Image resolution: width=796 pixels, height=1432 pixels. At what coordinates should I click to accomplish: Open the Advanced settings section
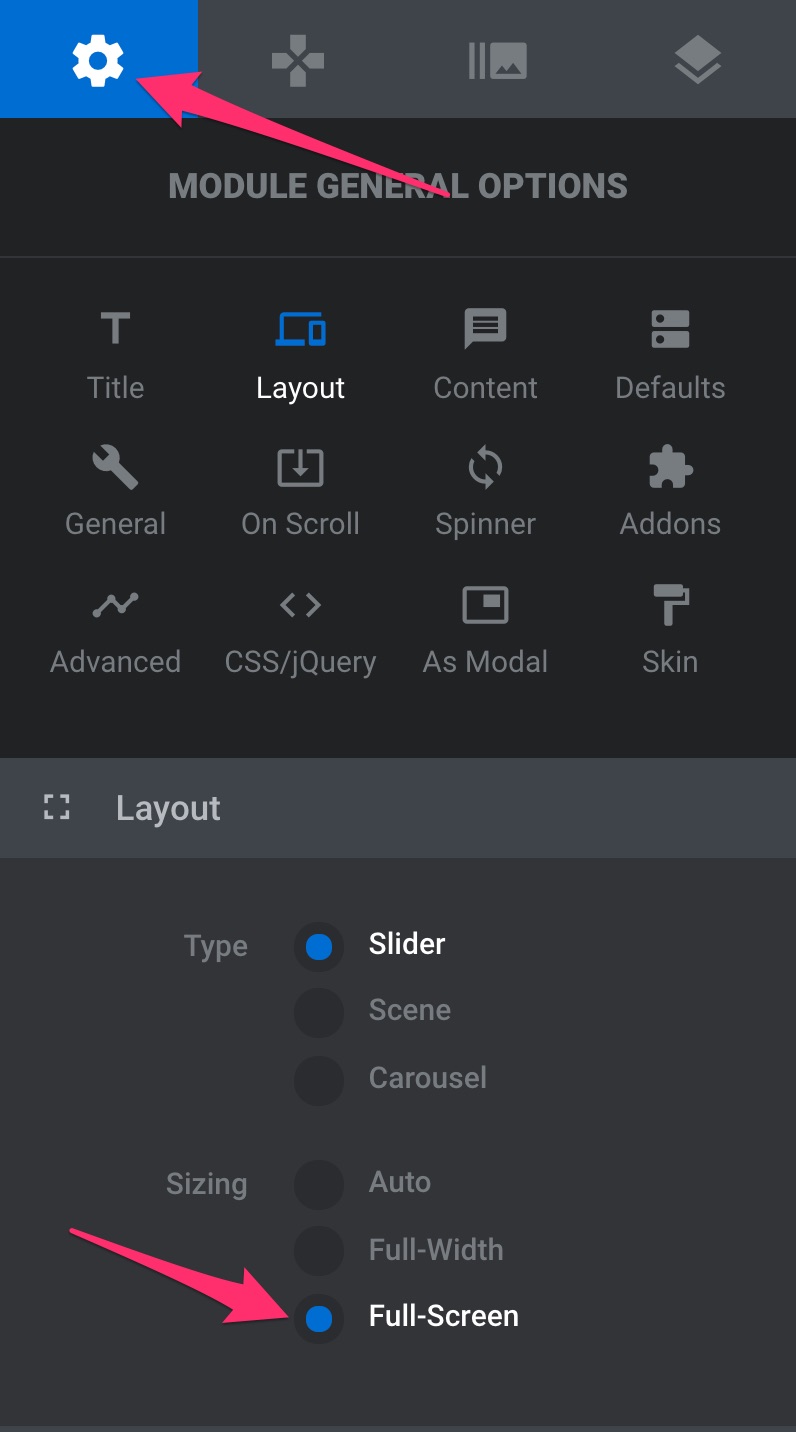[115, 629]
